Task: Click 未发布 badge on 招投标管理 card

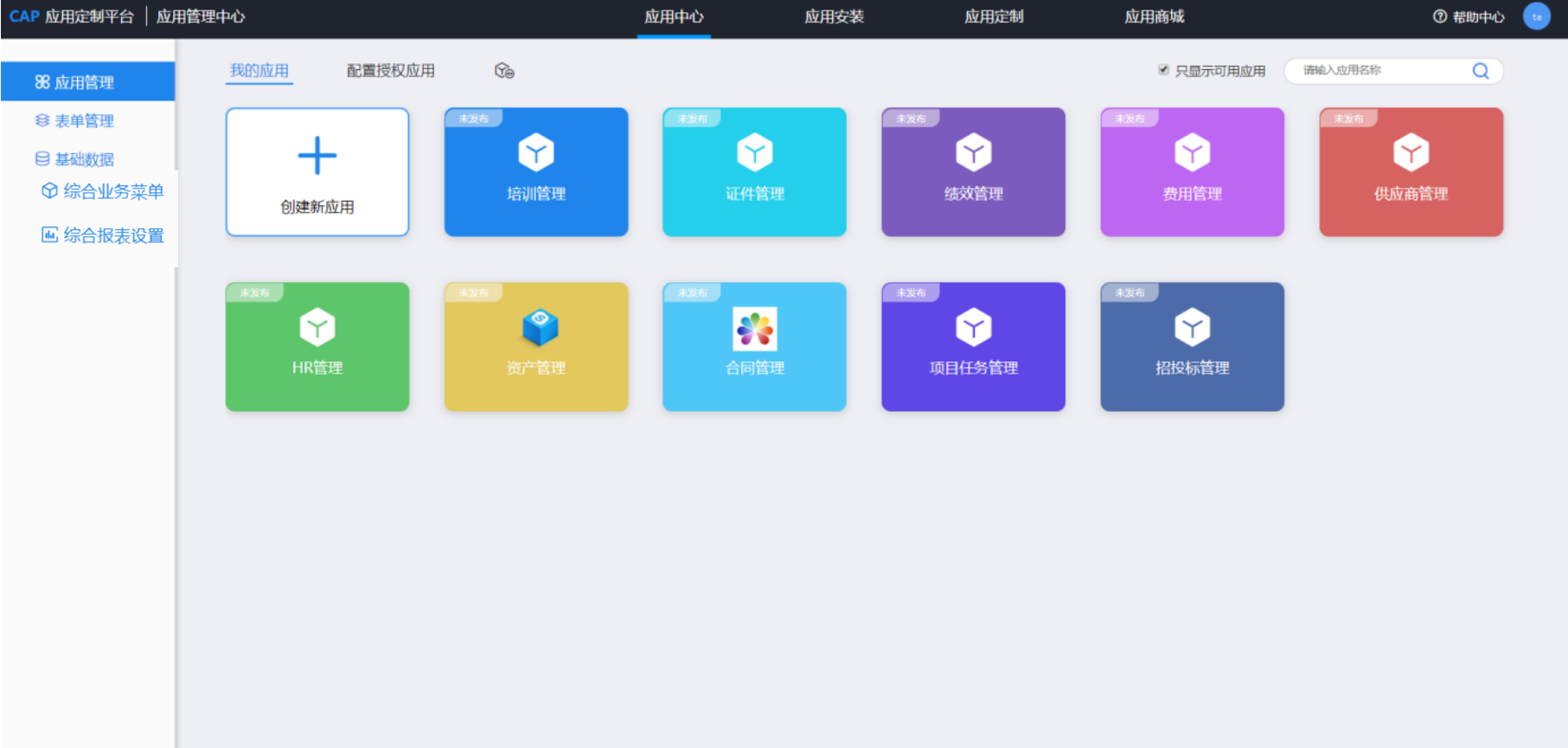Action: point(1130,292)
